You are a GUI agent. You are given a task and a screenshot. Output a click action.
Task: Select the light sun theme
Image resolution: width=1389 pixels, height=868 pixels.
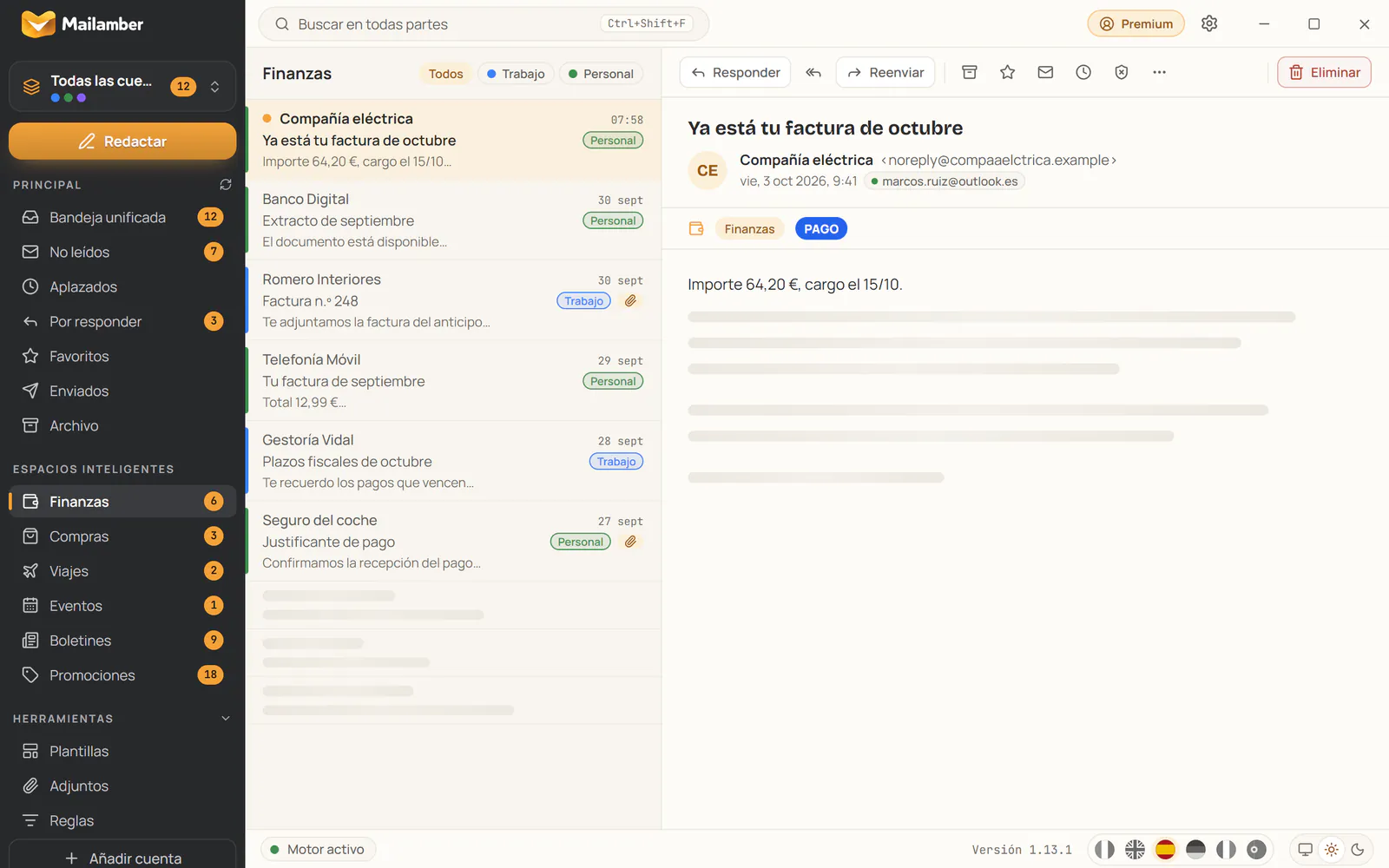click(1332, 849)
